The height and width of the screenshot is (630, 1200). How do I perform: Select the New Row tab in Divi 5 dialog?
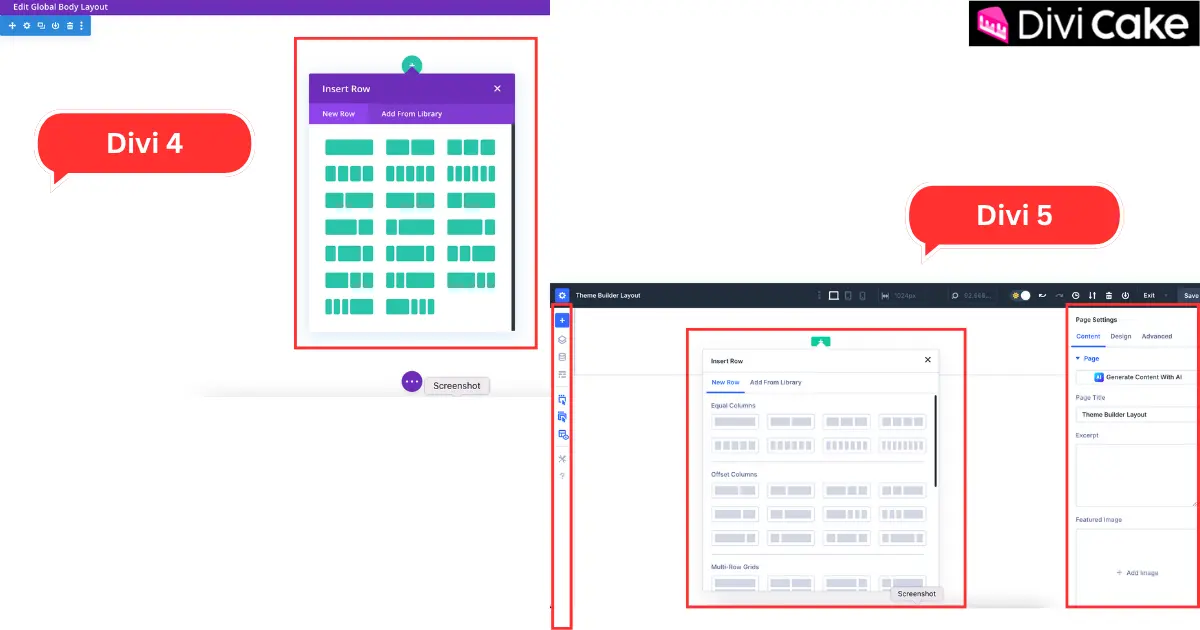coord(725,382)
